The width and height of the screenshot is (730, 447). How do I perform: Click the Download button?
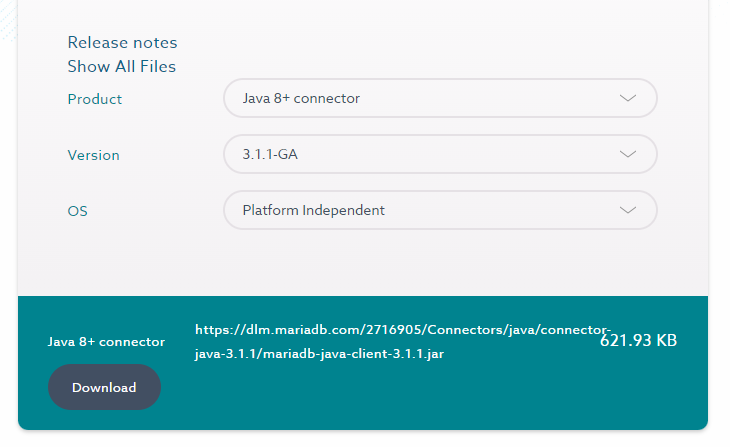(104, 387)
